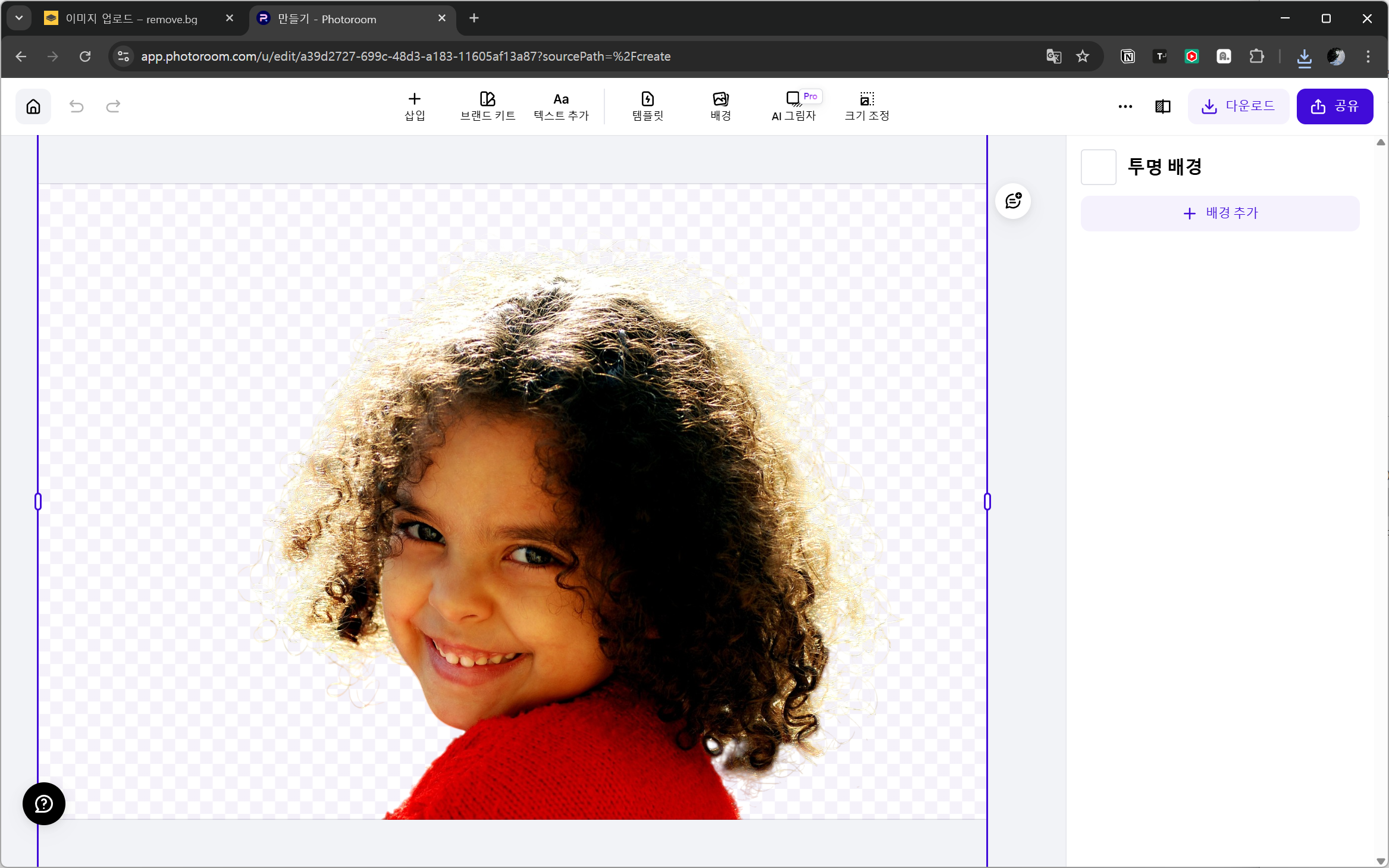
Task: Switch to the remove.bg browser tab
Action: point(131,19)
